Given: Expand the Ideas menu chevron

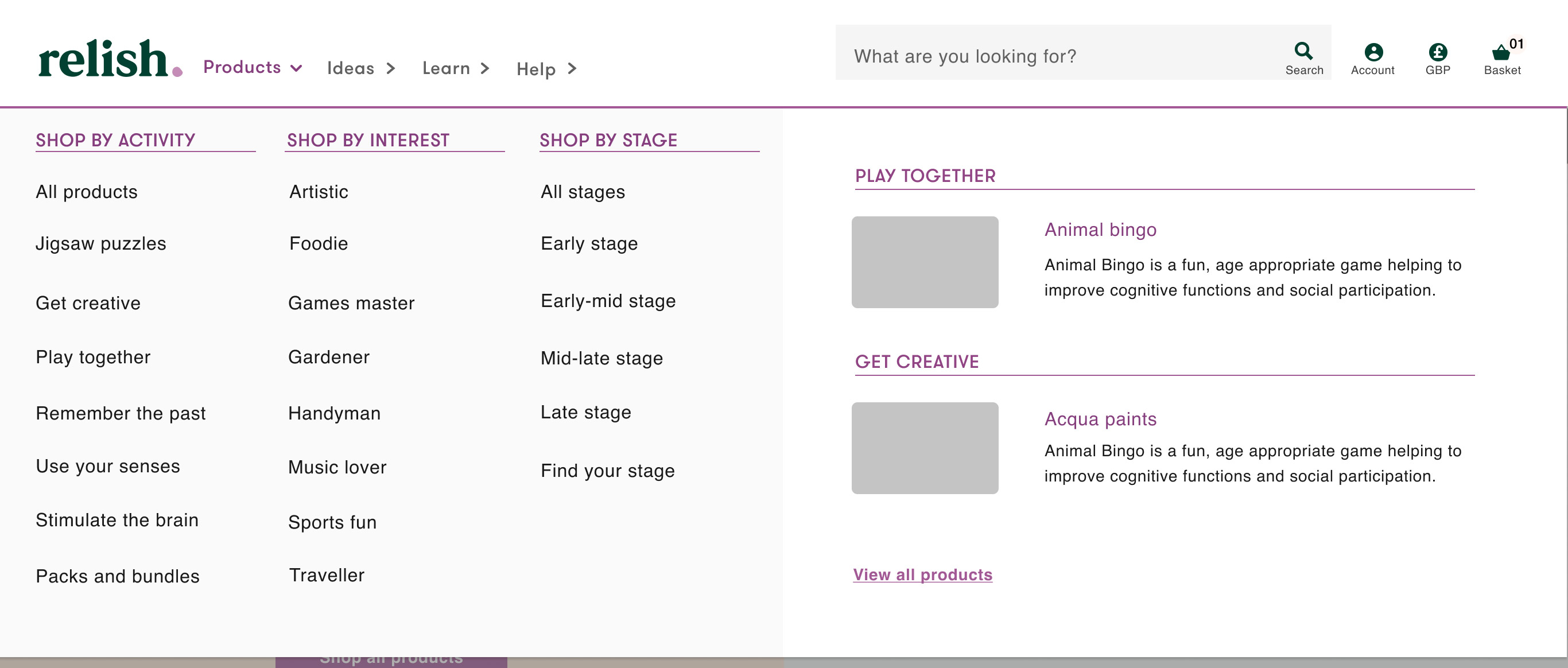Looking at the screenshot, I should 391,68.
